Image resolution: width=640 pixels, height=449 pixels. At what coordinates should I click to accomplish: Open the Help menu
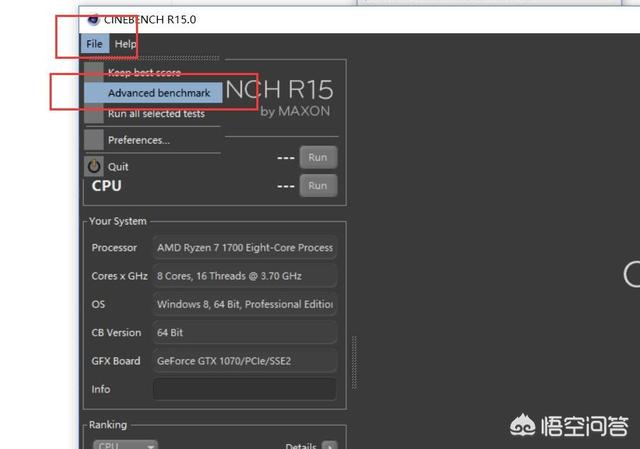pyautogui.click(x=125, y=44)
